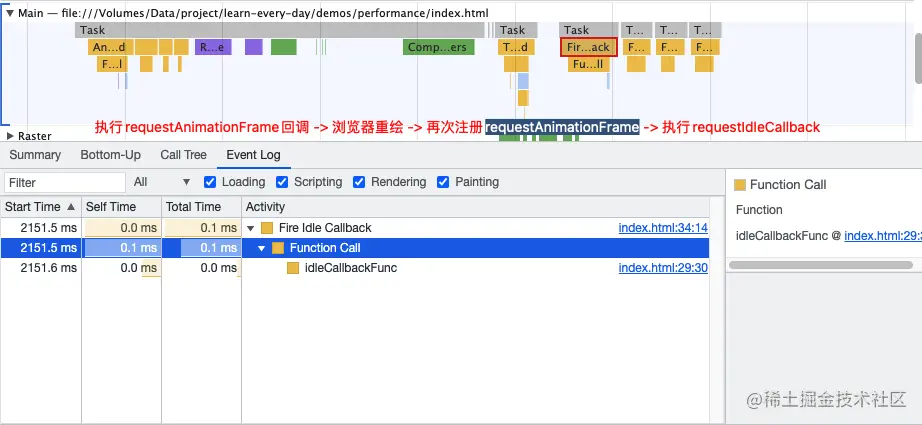Sort by Total Time column
This screenshot has width=922, height=425.
coord(201,207)
